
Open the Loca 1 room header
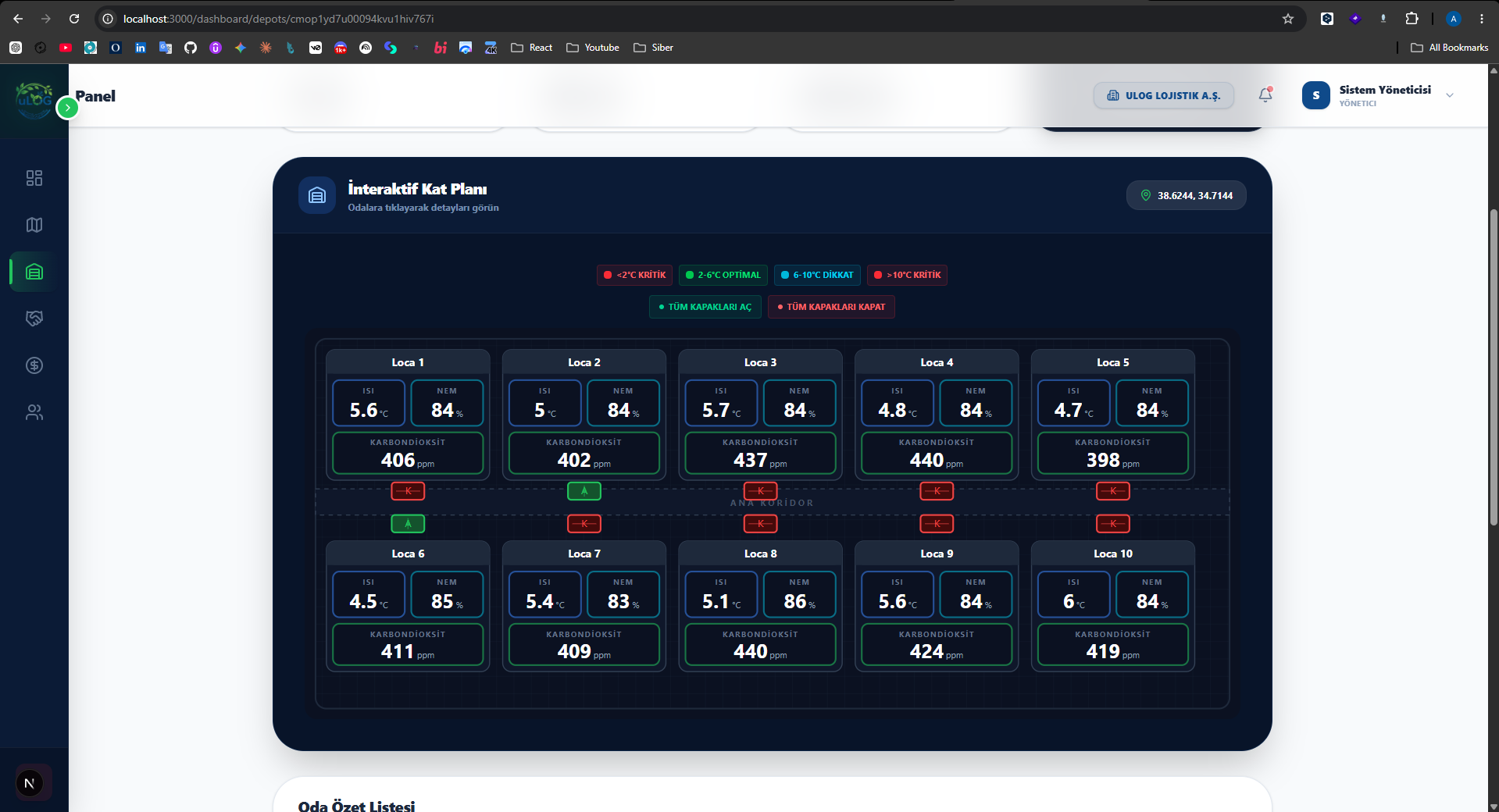(x=408, y=362)
